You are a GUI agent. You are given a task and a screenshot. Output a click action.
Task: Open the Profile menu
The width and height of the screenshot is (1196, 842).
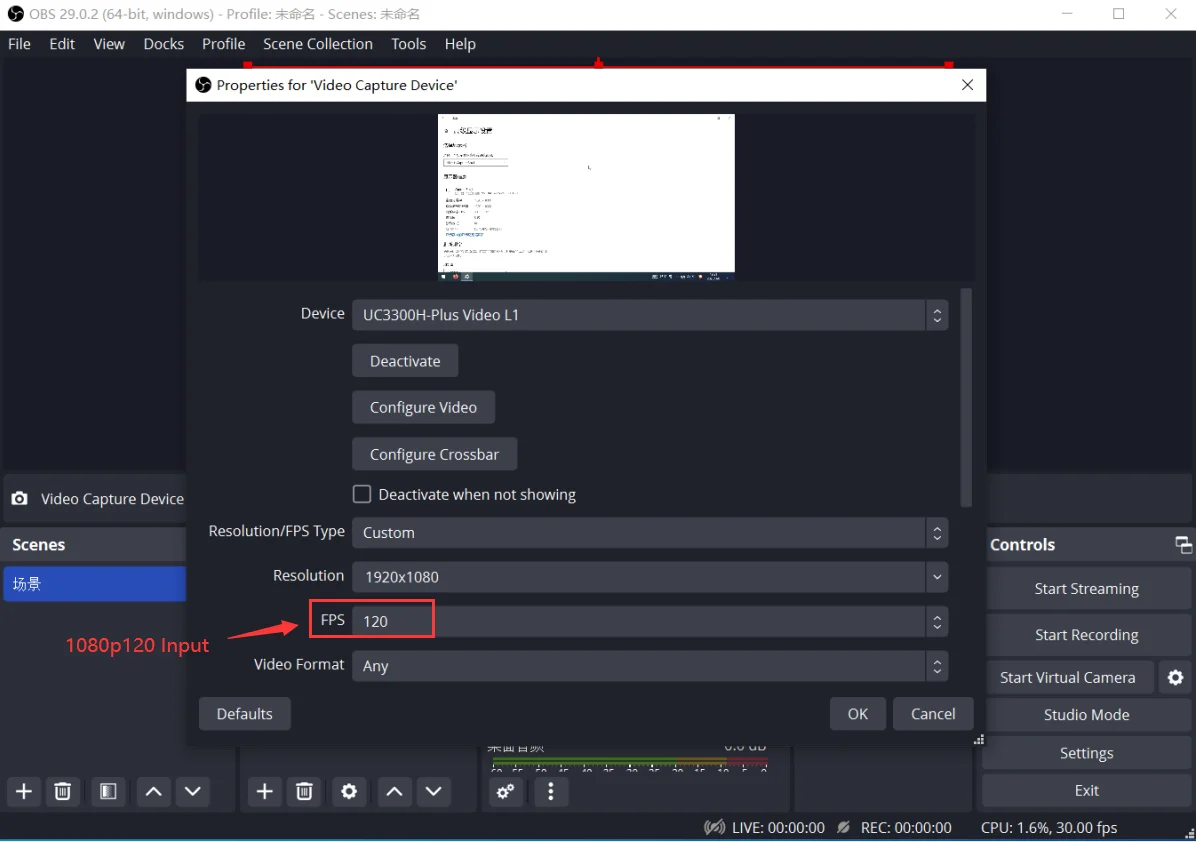(x=223, y=43)
